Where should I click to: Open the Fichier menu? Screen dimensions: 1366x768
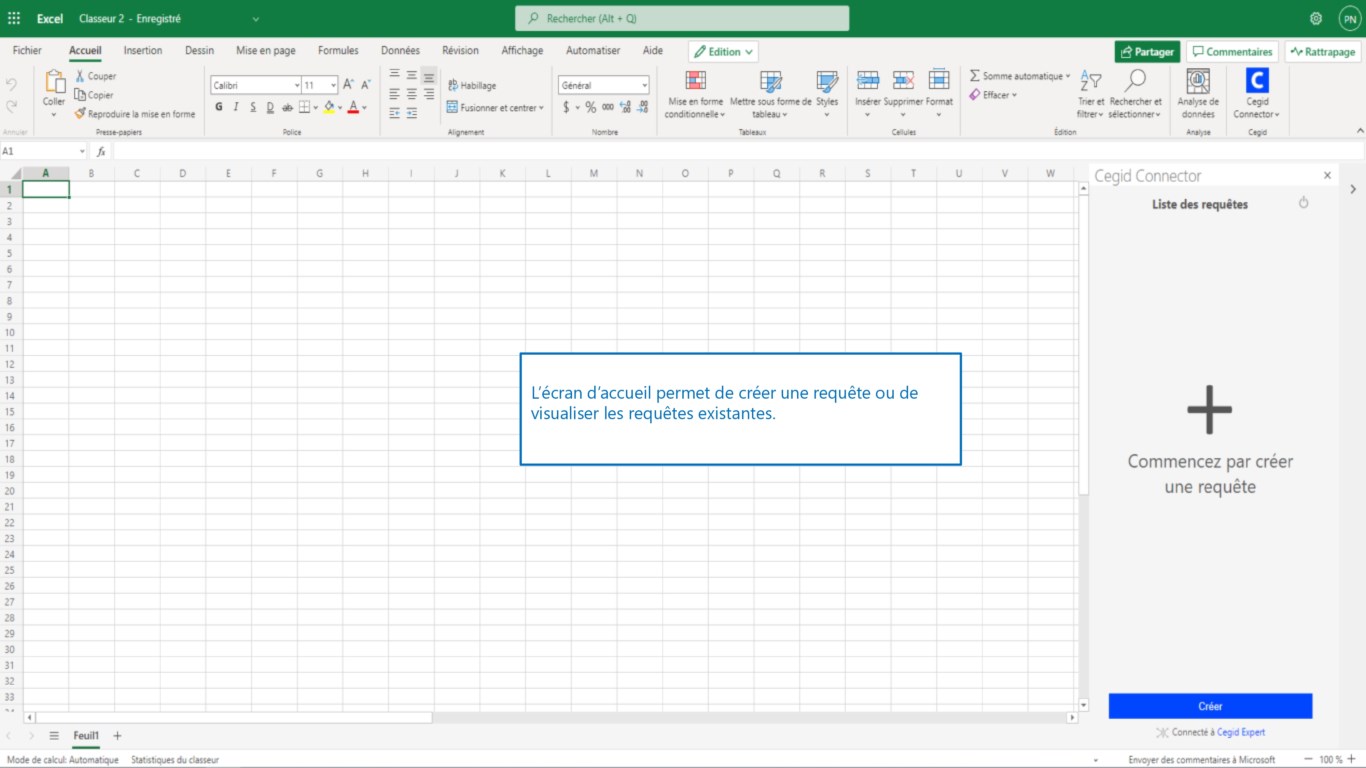click(x=27, y=51)
